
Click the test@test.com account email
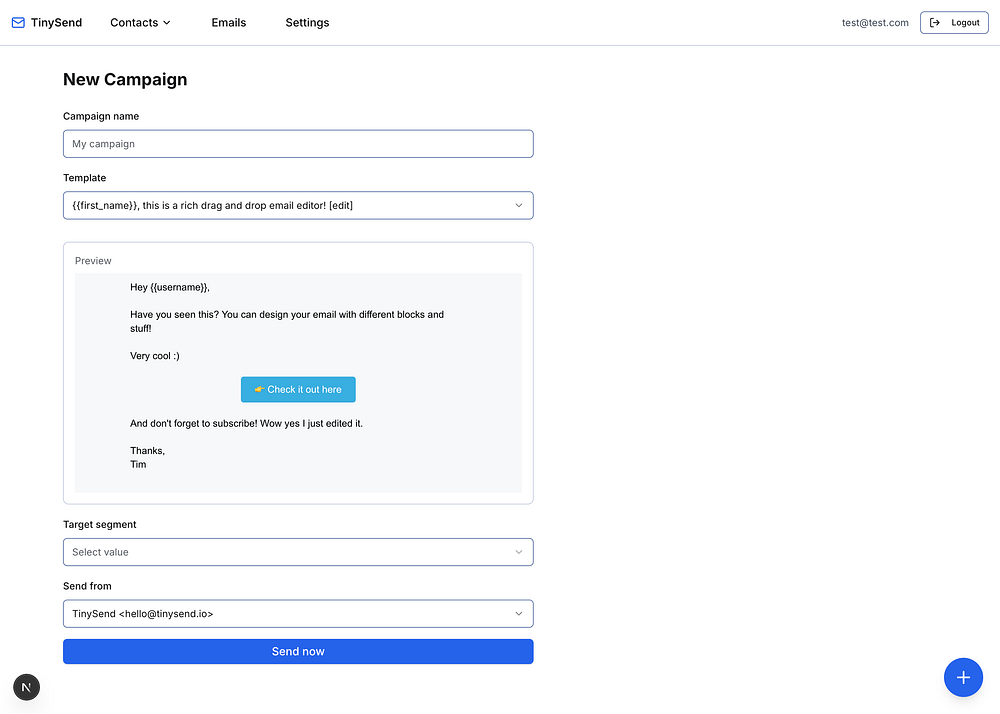tap(875, 23)
